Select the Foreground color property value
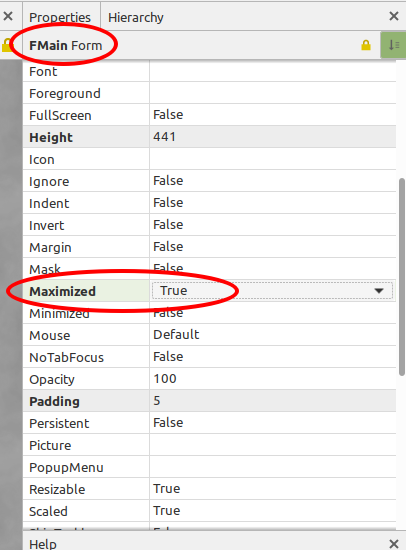 [x=273, y=93]
